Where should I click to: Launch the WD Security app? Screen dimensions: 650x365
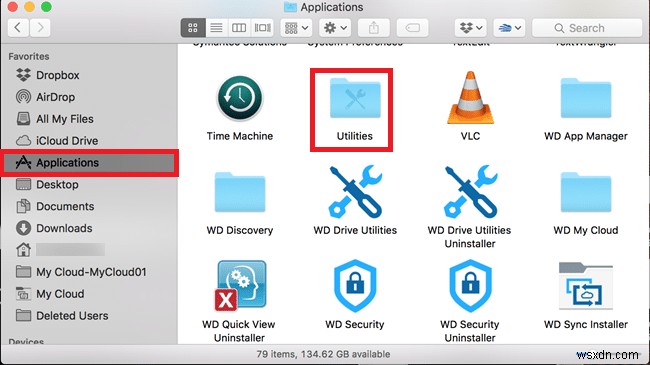355,286
